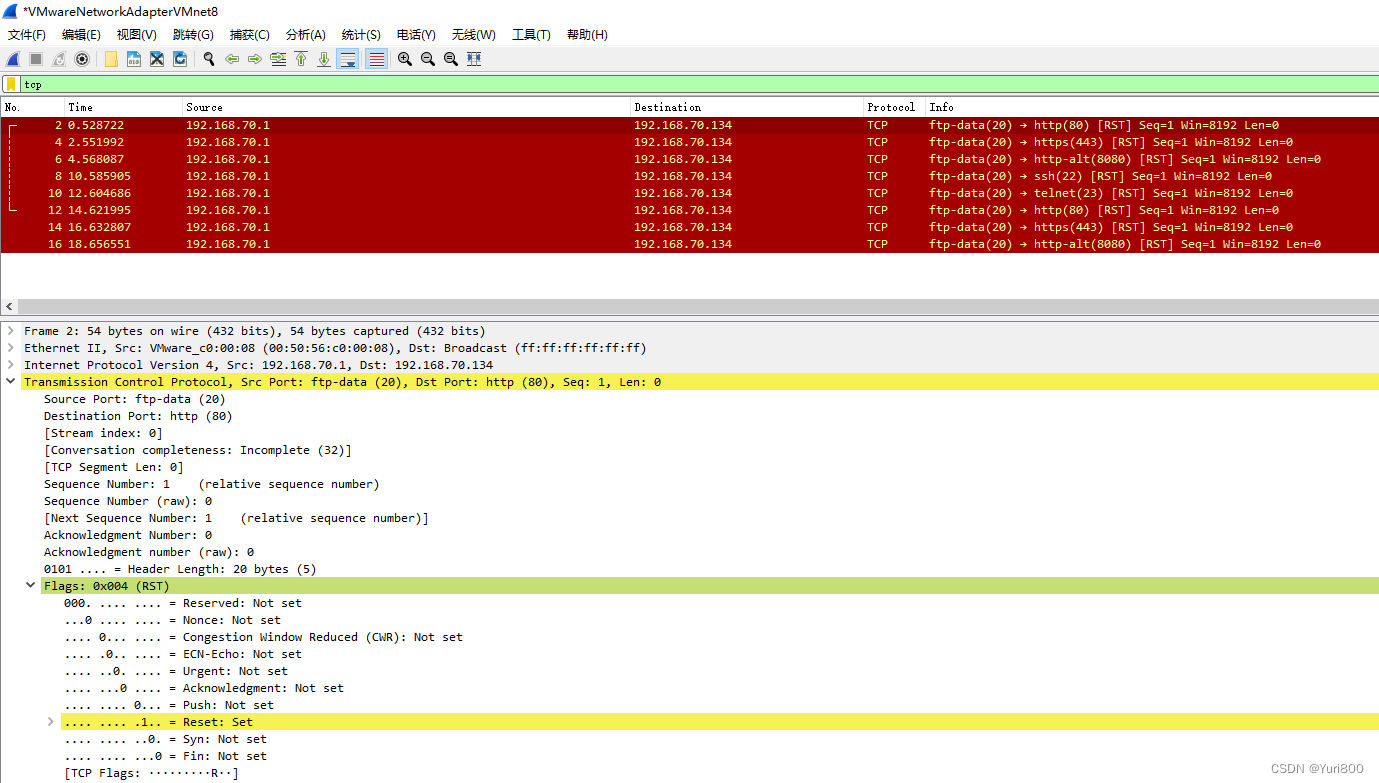The height and width of the screenshot is (783, 1379).
Task: Open the 帮助(H) menu
Action: 587,35
